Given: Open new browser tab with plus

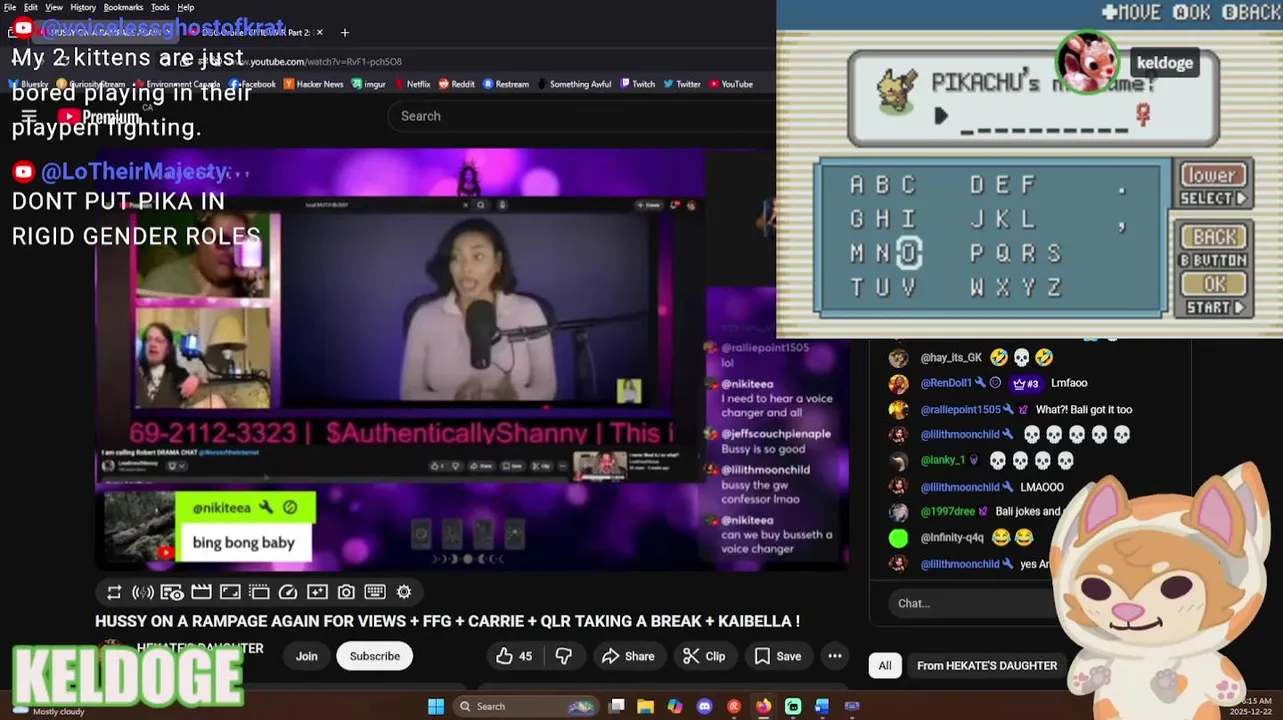Looking at the screenshot, I should pyautogui.click(x=344, y=32).
